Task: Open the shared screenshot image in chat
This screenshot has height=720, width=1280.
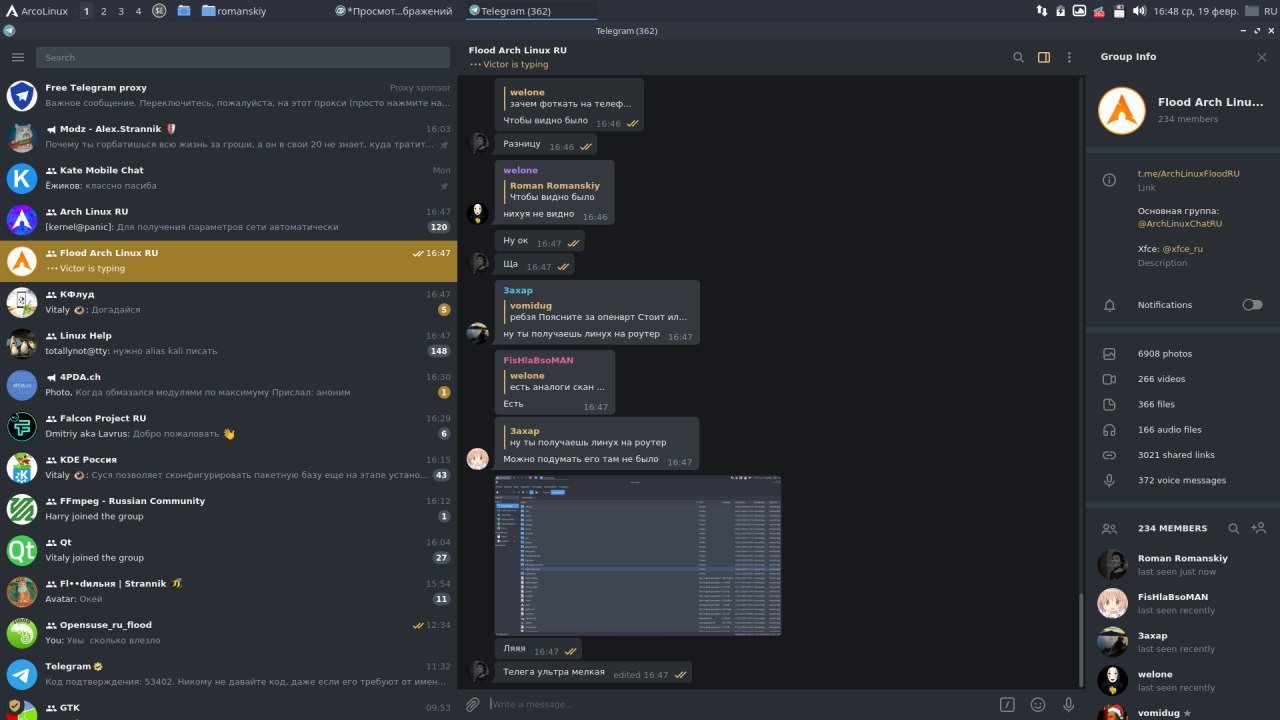Action: pos(638,556)
